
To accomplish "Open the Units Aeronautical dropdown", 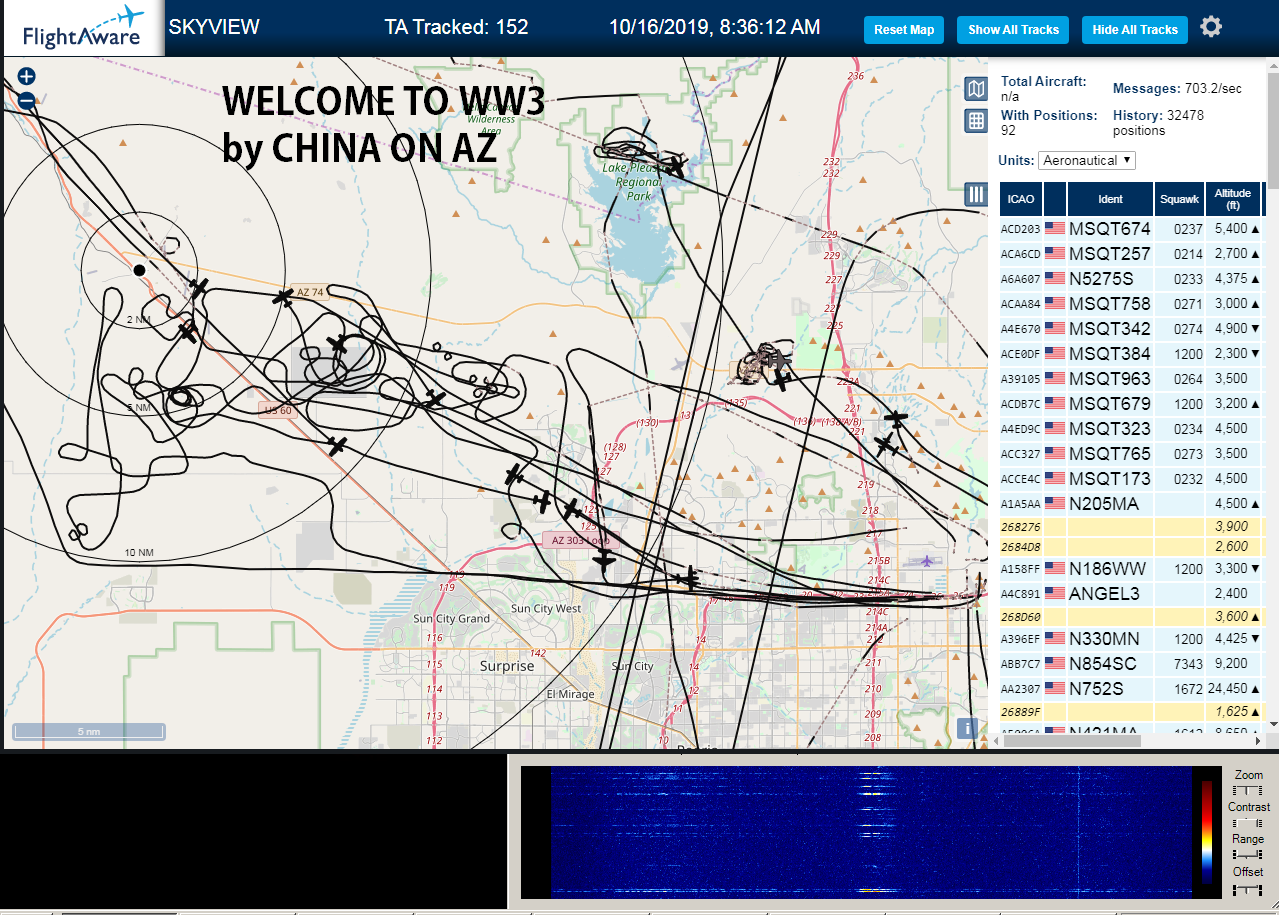I will (x=1087, y=160).
